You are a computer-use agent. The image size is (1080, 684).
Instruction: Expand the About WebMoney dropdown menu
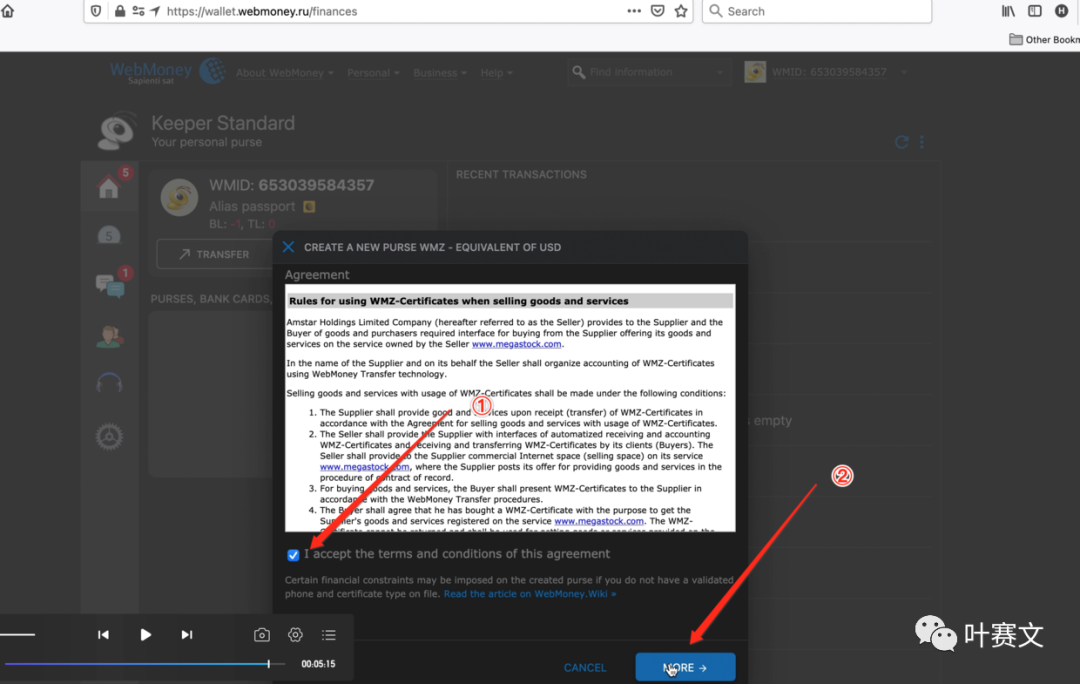(285, 73)
